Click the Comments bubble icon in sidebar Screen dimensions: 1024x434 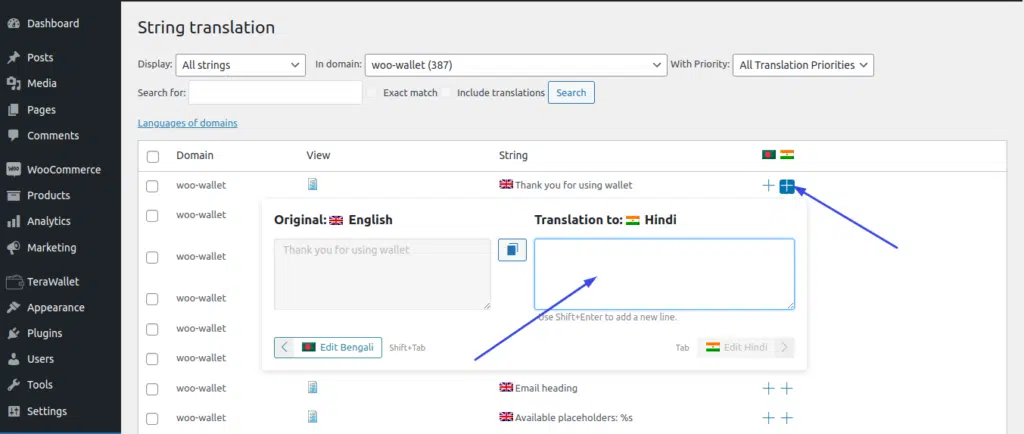13,136
